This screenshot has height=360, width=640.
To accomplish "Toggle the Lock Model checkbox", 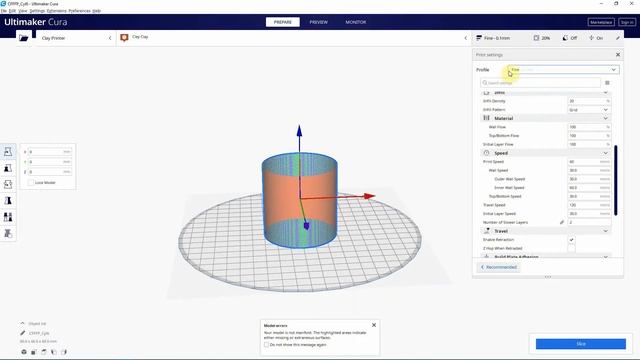I will pos(31,182).
